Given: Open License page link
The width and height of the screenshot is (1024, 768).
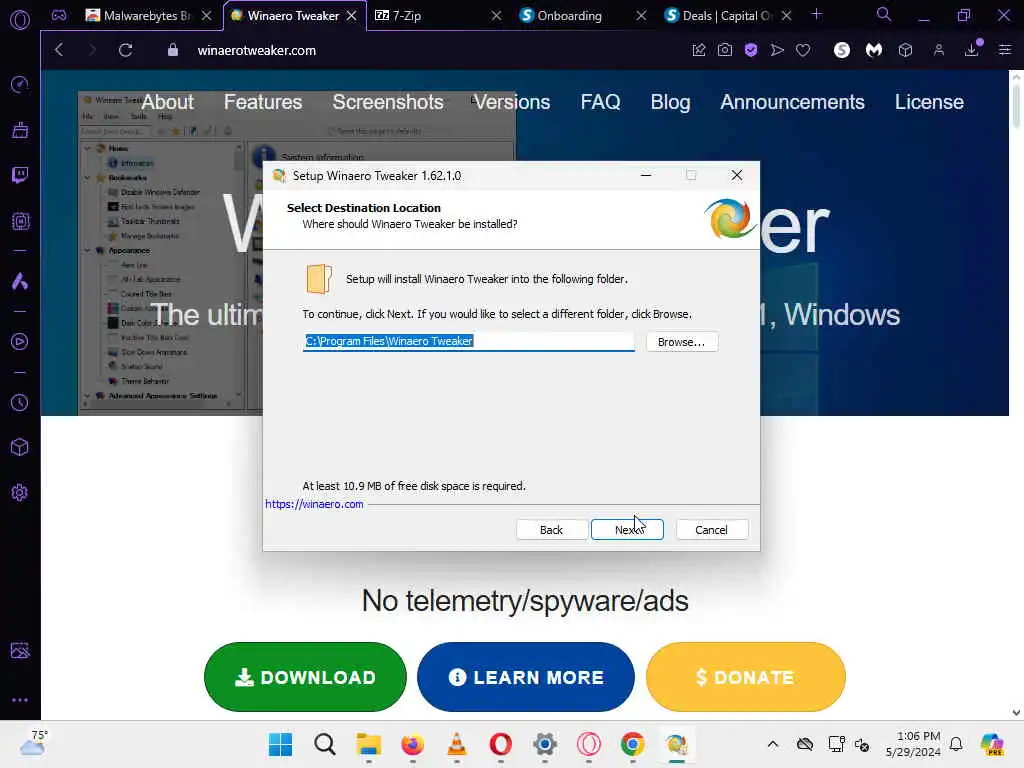Looking at the screenshot, I should [929, 102].
